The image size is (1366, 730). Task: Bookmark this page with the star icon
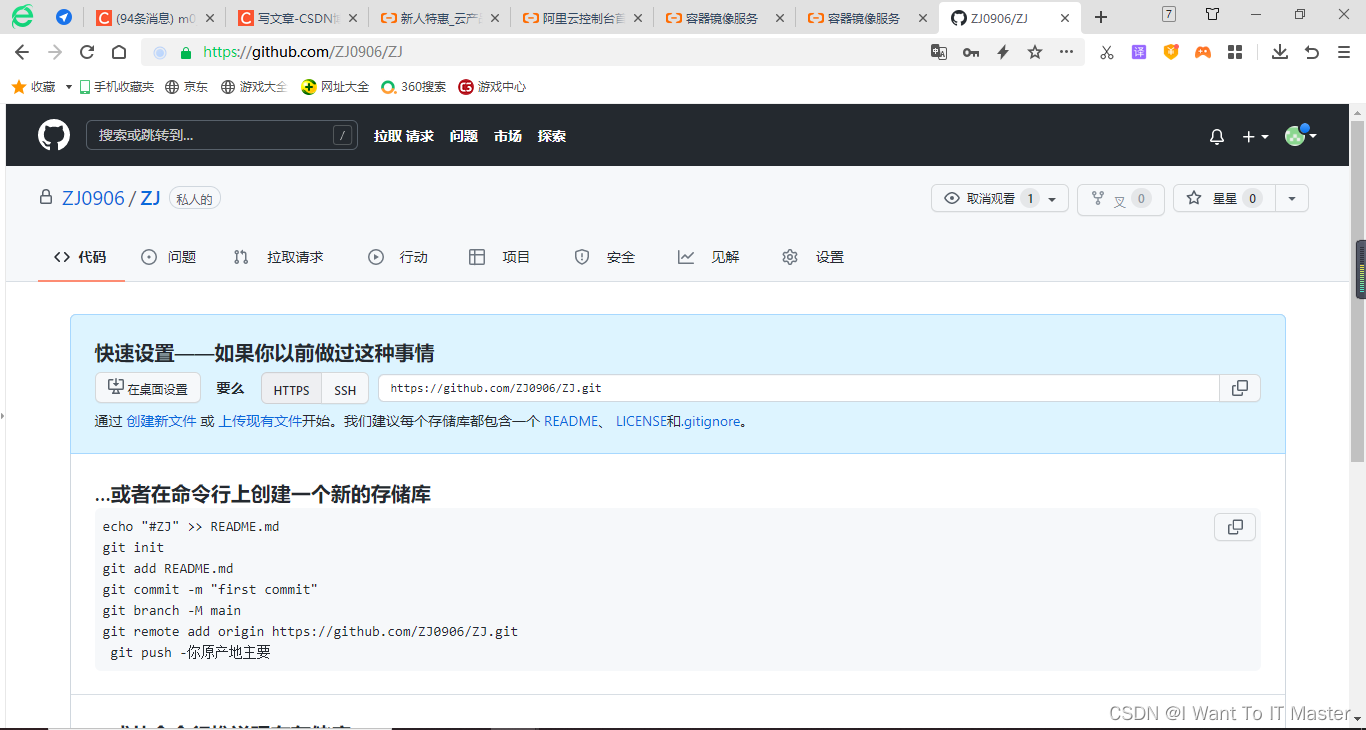(1035, 53)
